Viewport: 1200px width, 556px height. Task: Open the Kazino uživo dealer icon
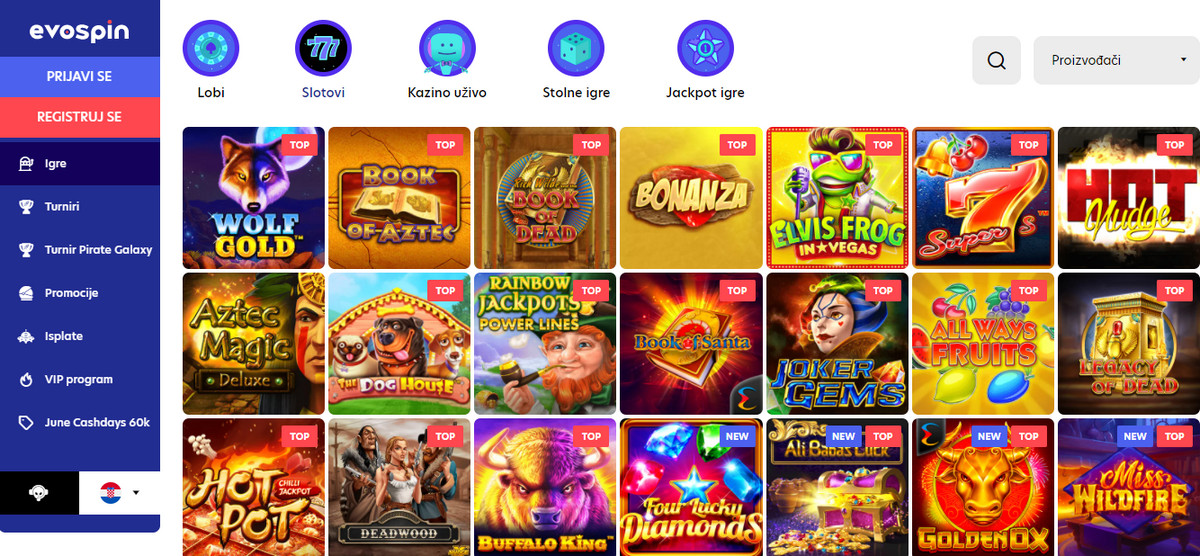tap(447, 48)
